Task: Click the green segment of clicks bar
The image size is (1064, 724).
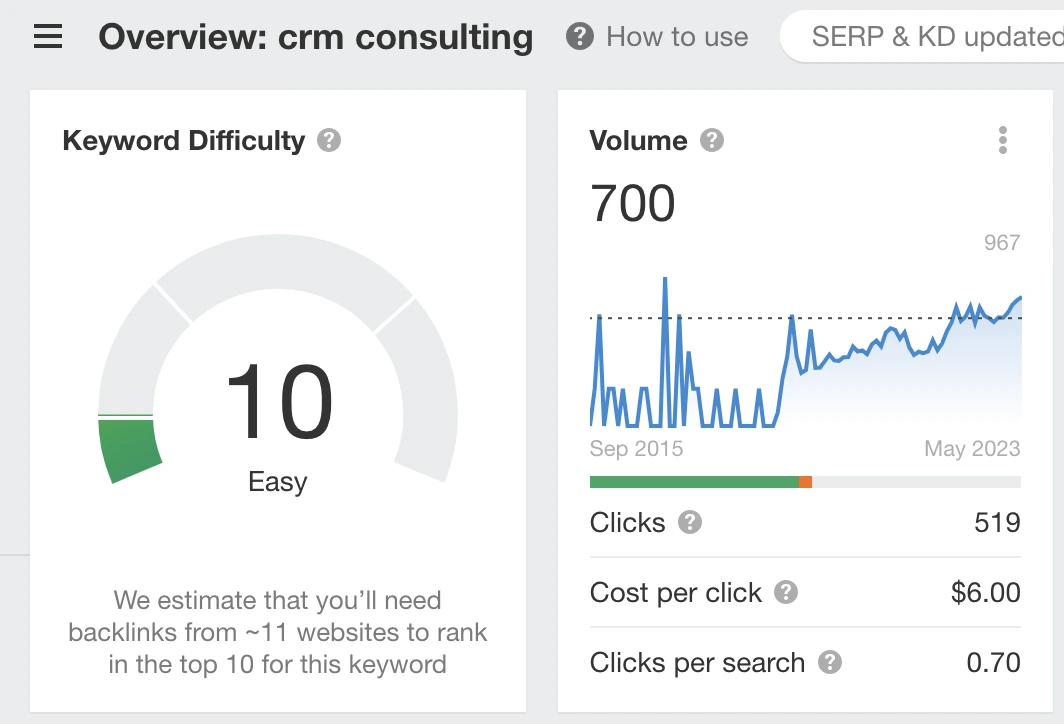Action: coord(694,482)
